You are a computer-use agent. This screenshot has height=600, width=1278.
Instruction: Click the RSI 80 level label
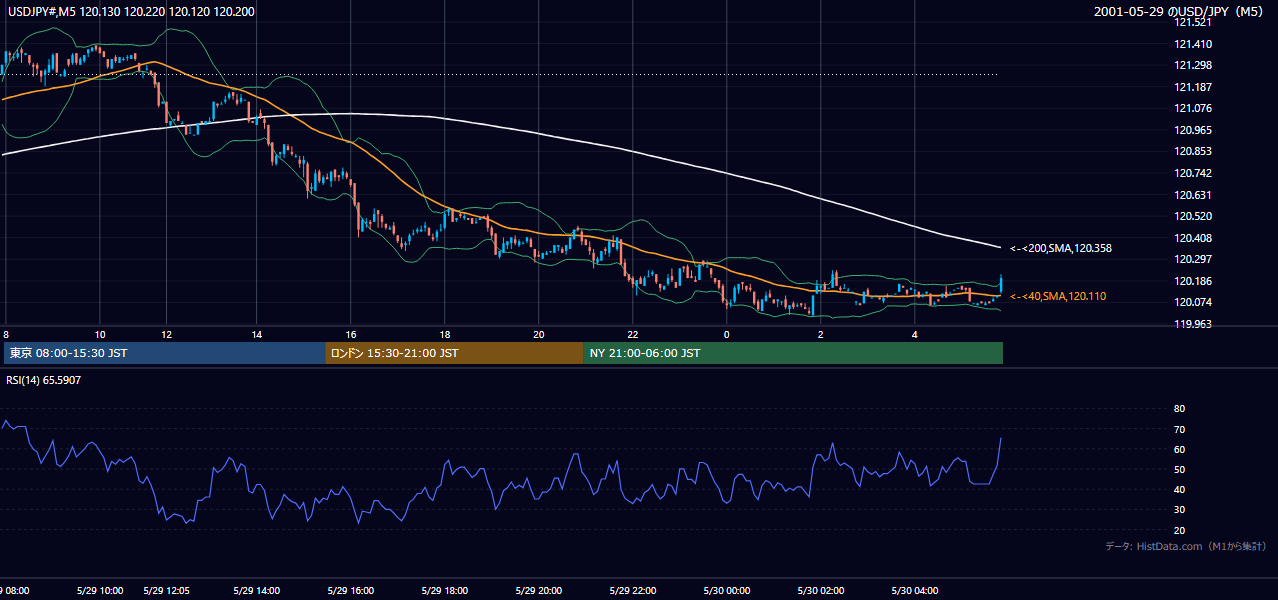click(x=1179, y=409)
